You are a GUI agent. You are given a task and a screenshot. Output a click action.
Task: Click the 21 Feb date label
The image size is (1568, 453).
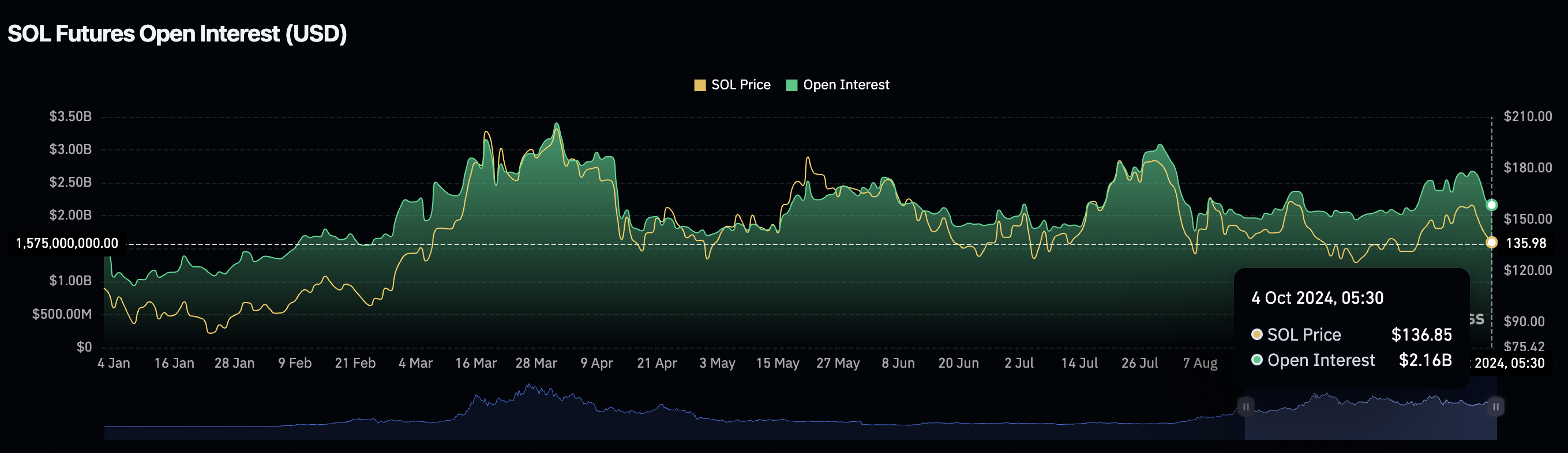355,363
